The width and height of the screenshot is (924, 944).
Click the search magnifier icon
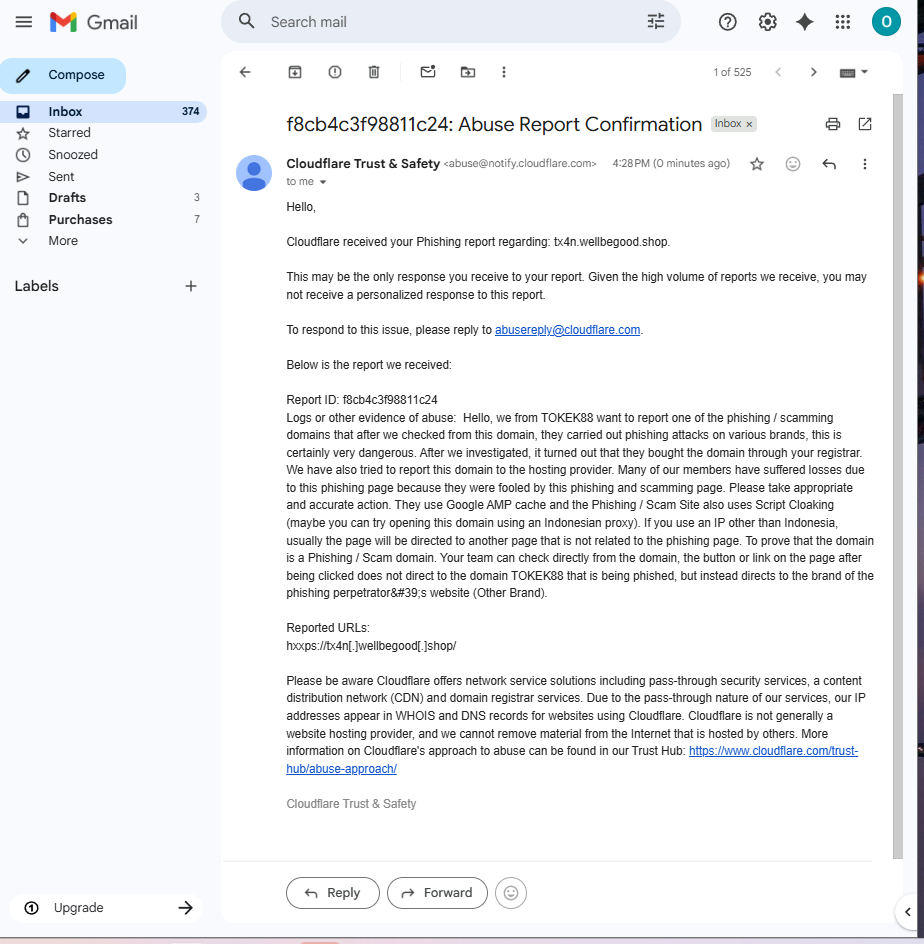(x=246, y=22)
